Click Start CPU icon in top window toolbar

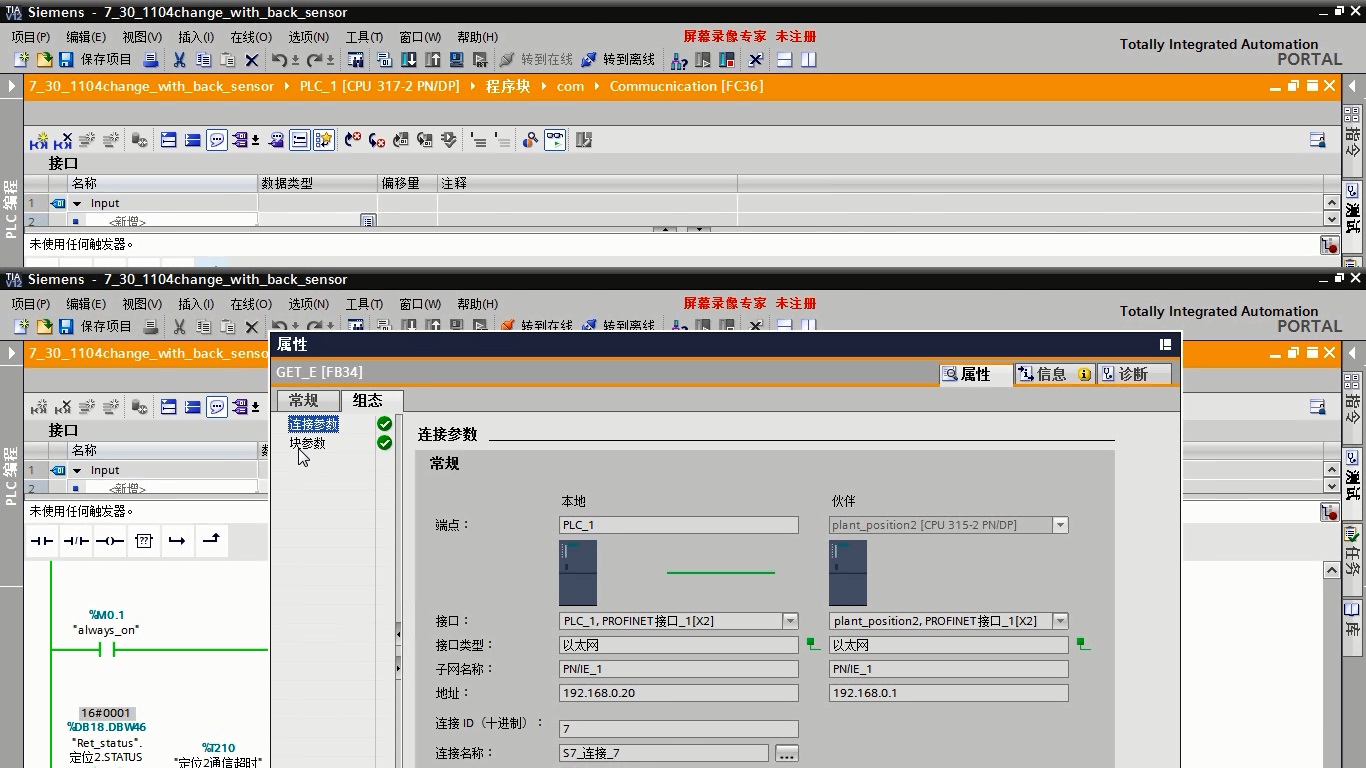pos(703,60)
